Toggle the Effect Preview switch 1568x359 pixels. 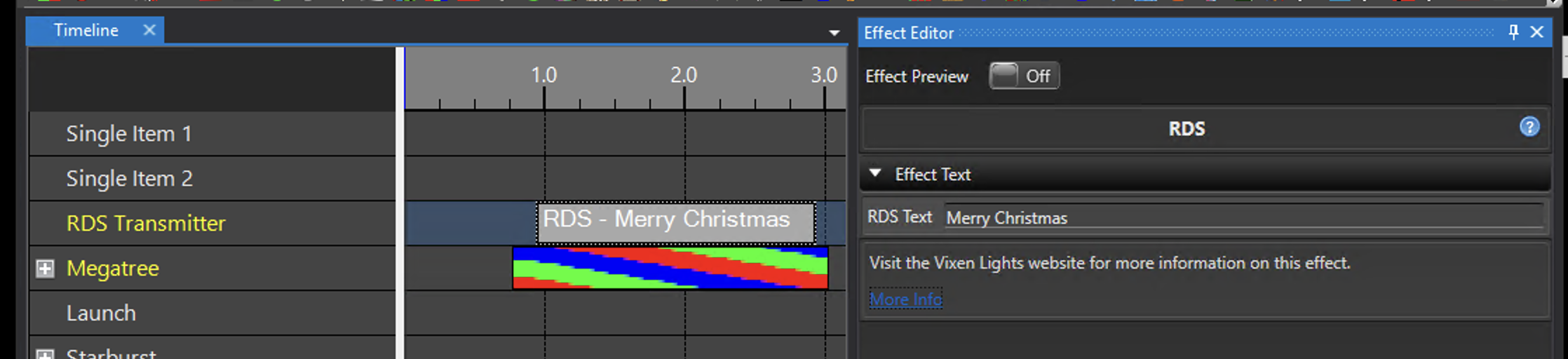(1024, 76)
